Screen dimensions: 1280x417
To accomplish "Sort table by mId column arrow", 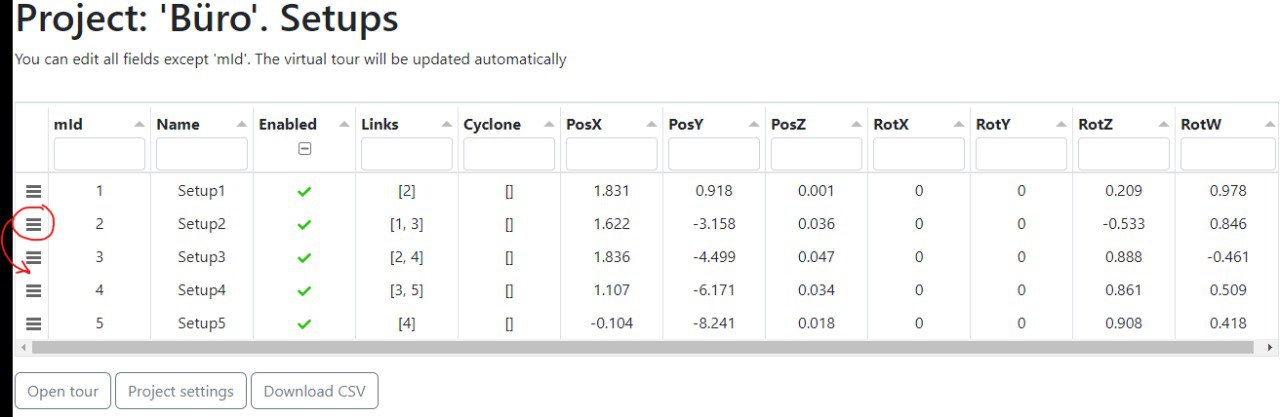I will (138, 124).
